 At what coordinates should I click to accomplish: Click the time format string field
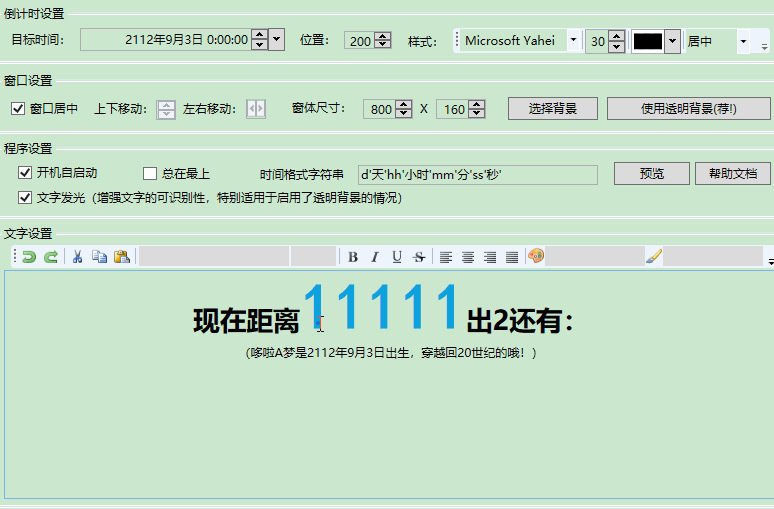pyautogui.click(x=478, y=175)
